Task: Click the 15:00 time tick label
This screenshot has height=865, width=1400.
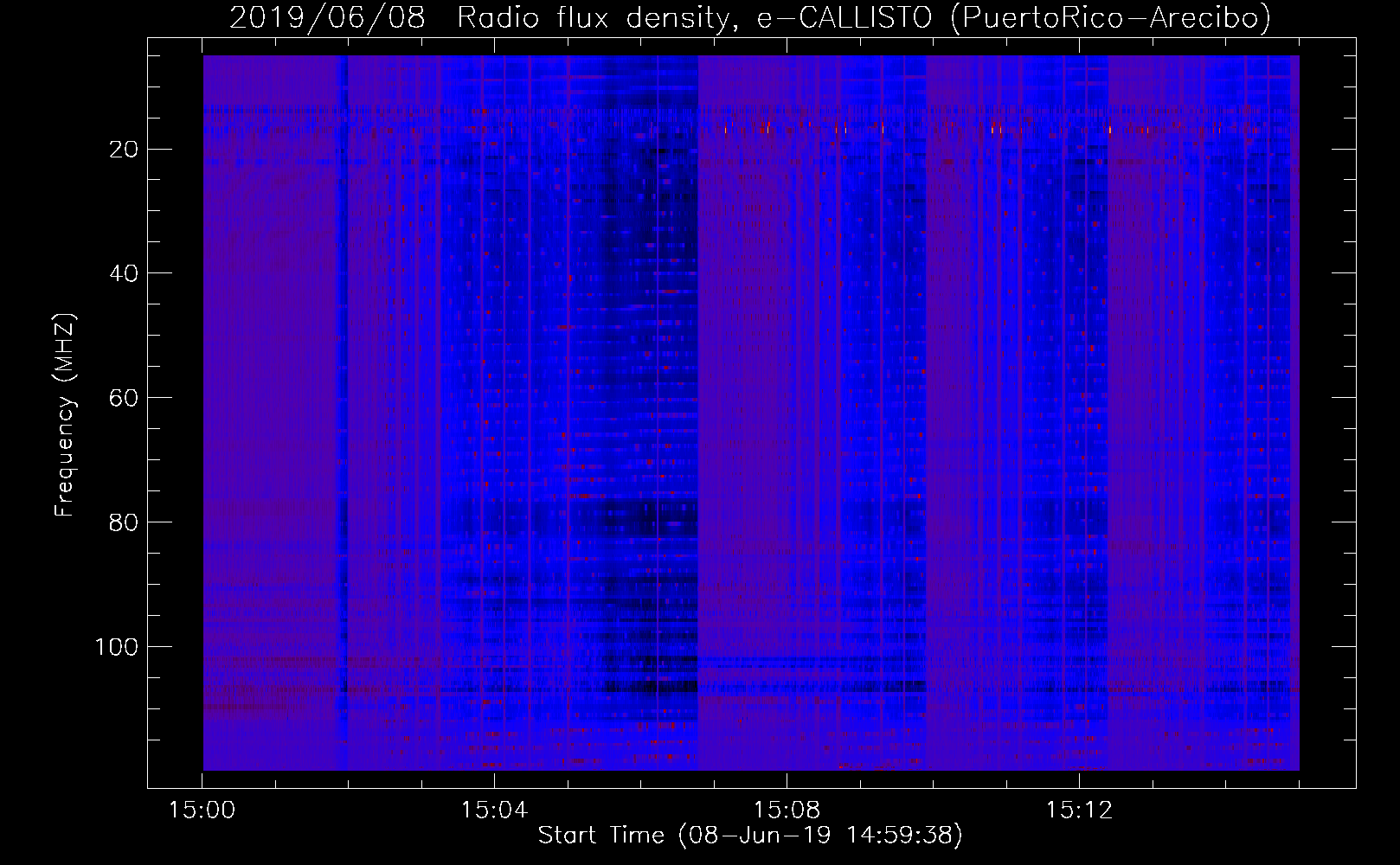Action: coord(202,811)
